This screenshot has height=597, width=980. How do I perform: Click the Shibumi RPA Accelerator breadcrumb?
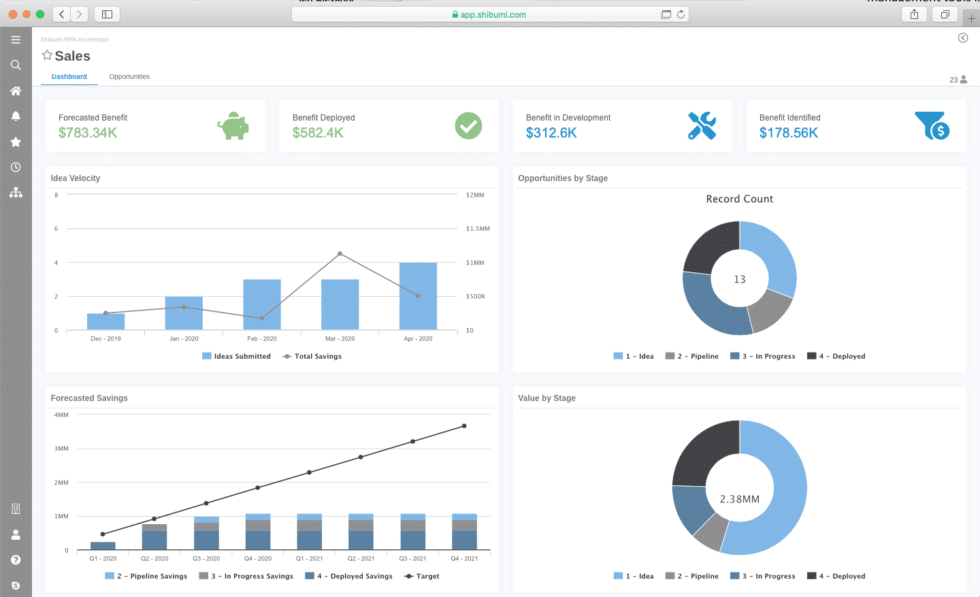[x=76, y=39]
